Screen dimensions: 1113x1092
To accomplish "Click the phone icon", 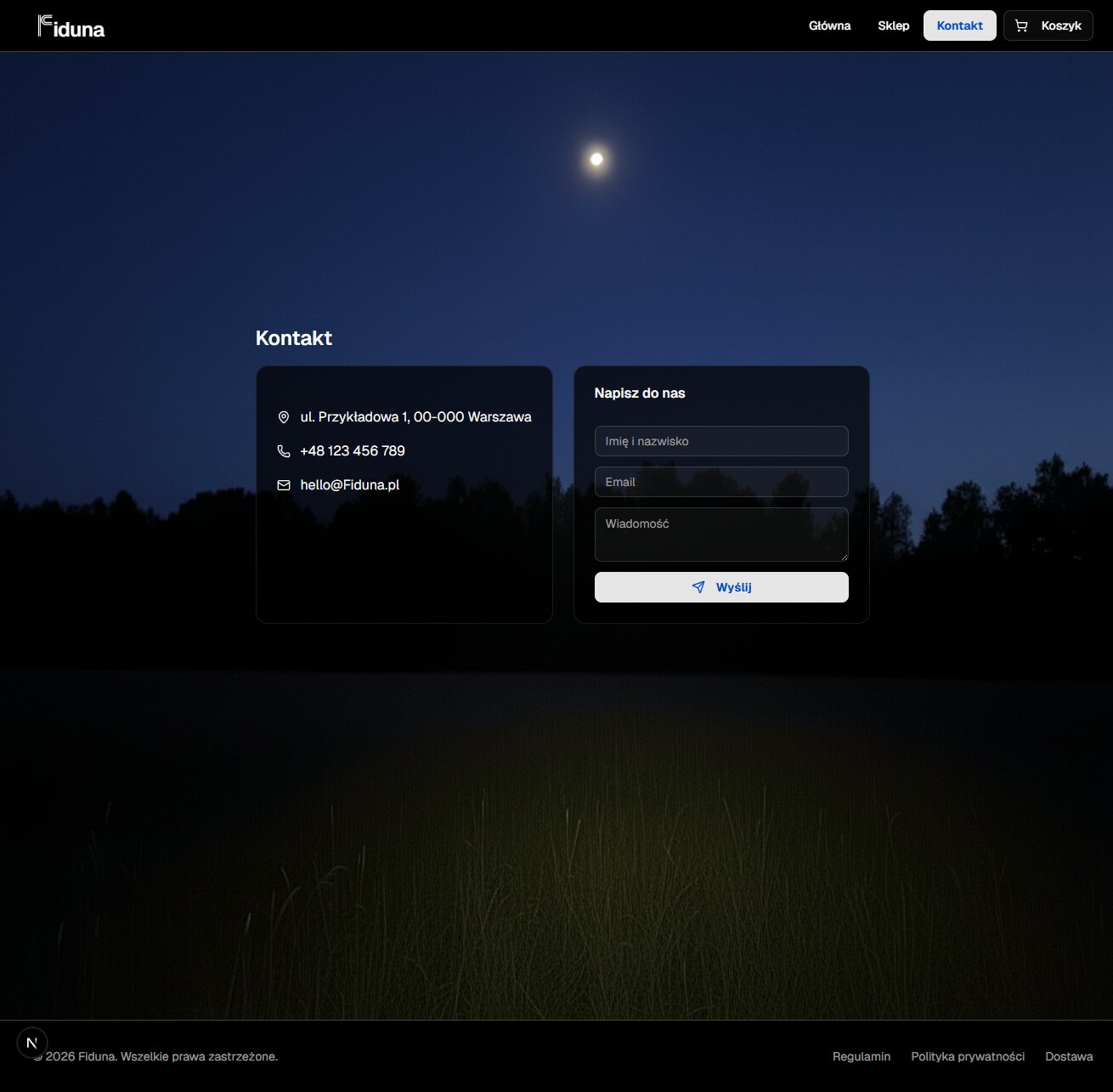I will point(284,451).
